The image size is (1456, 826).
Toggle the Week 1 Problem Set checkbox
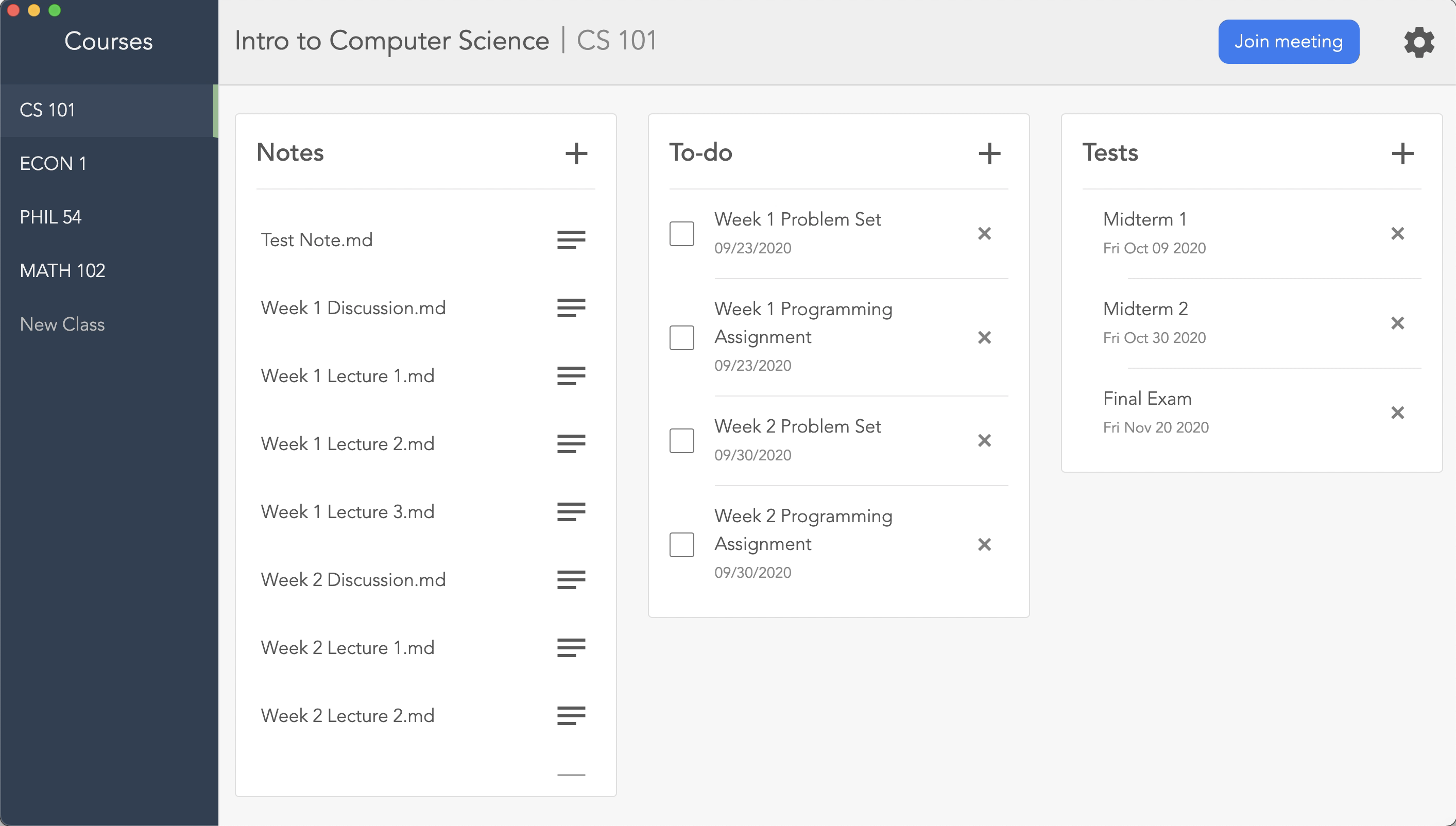pyautogui.click(x=682, y=233)
